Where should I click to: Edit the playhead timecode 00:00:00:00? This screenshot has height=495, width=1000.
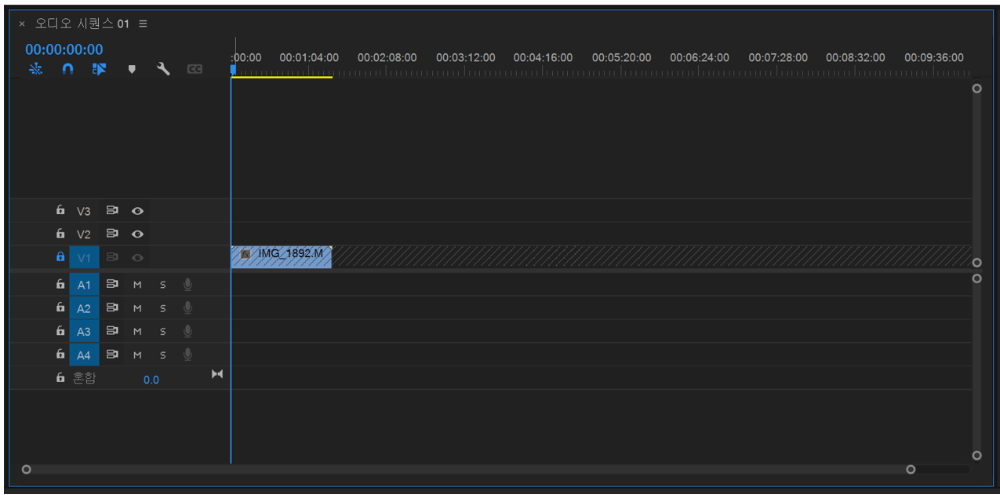[64, 50]
